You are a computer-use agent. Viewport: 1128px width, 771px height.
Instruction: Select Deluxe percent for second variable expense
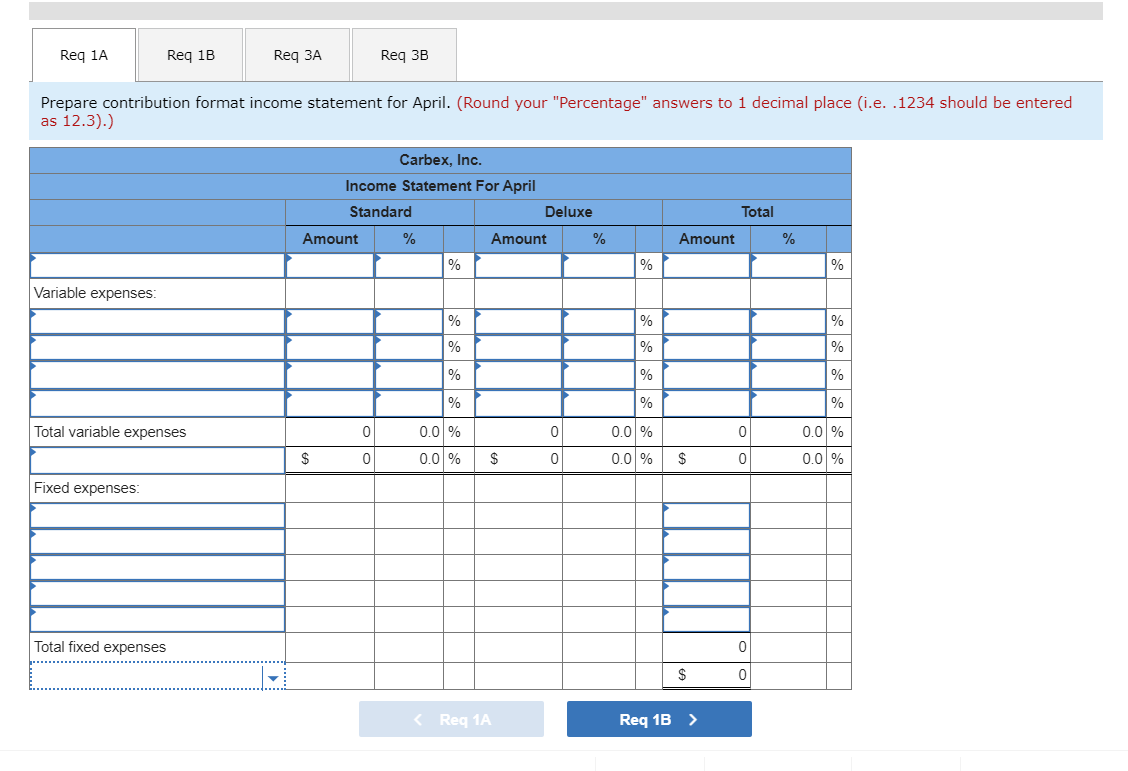coord(599,347)
